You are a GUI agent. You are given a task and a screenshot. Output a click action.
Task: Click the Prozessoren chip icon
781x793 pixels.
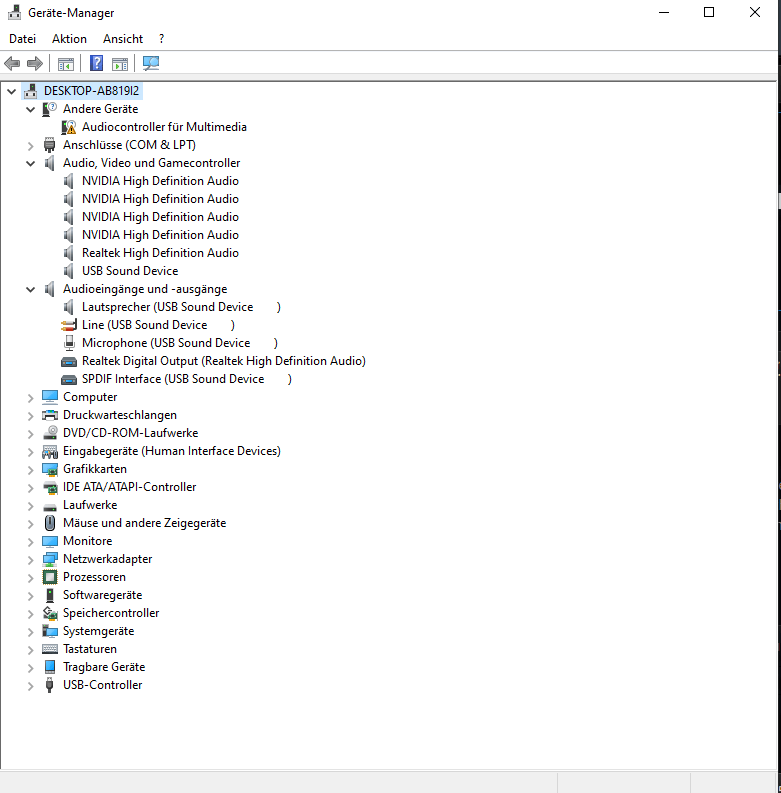[50, 577]
